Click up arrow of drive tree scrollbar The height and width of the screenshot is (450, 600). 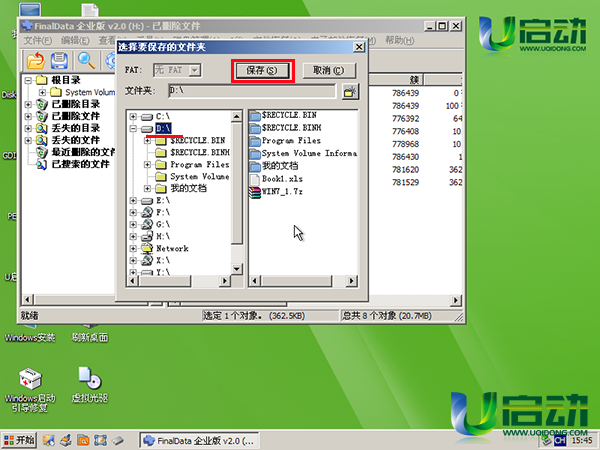pyautogui.click(x=237, y=116)
